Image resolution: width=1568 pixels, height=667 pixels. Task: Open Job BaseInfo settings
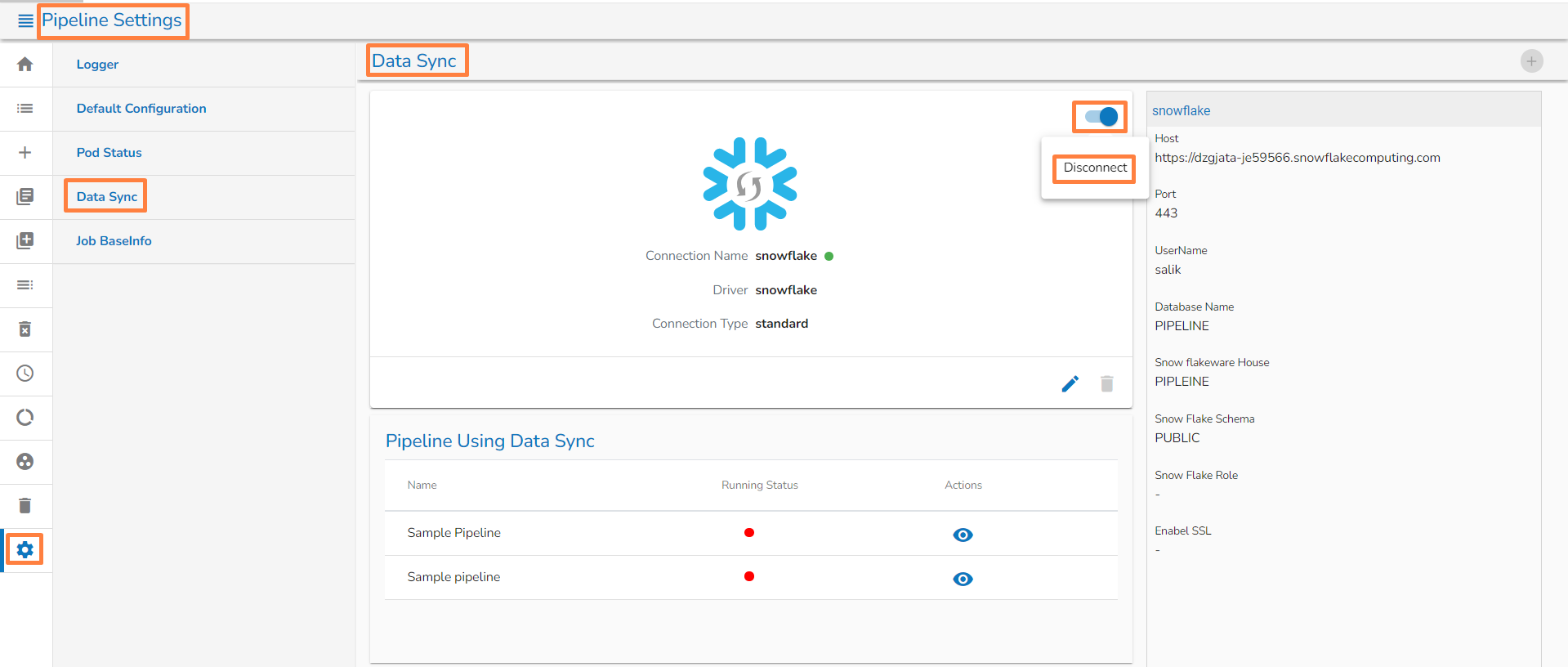coord(114,241)
